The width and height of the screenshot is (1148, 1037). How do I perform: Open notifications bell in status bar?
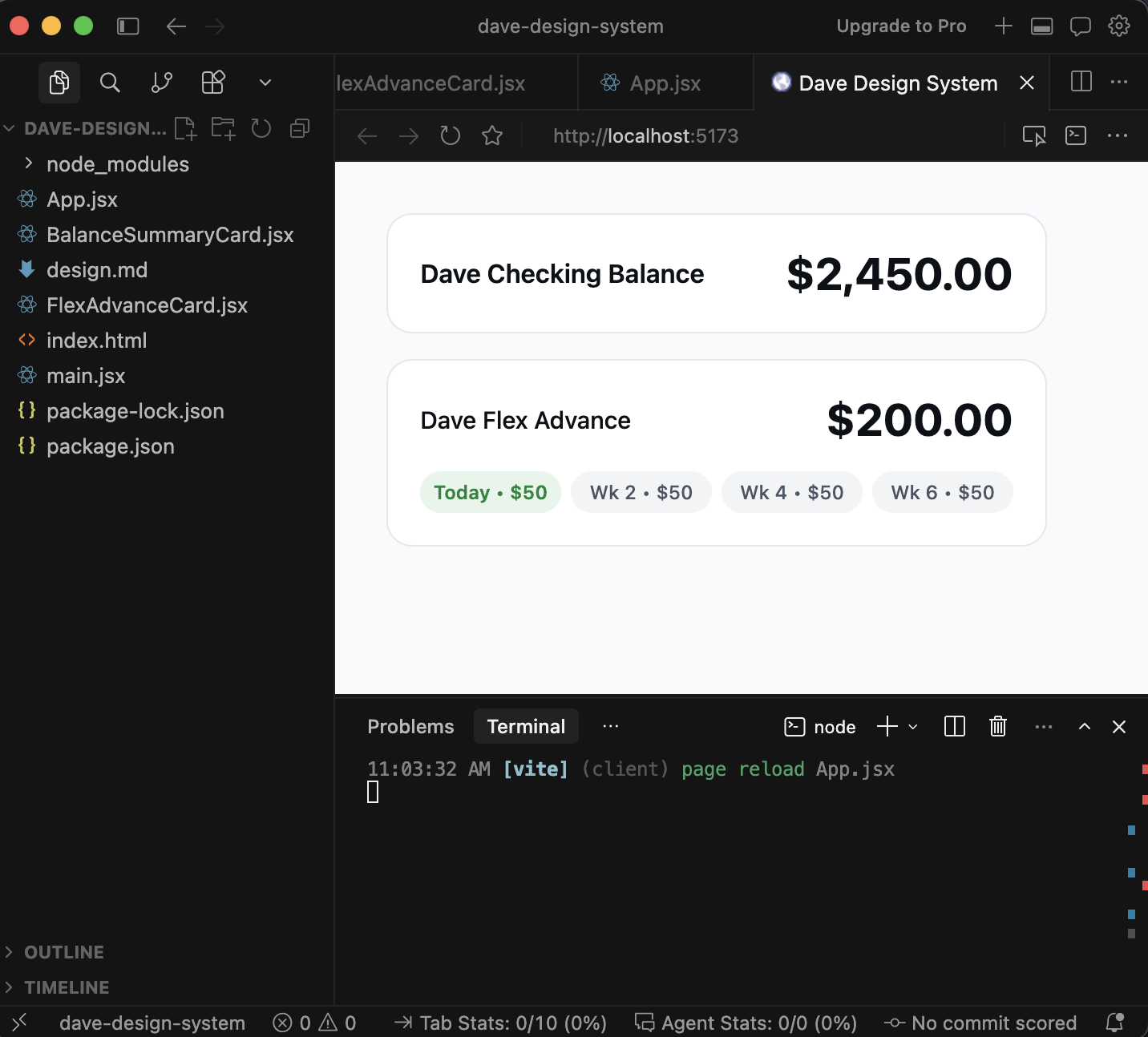[1115, 1023]
